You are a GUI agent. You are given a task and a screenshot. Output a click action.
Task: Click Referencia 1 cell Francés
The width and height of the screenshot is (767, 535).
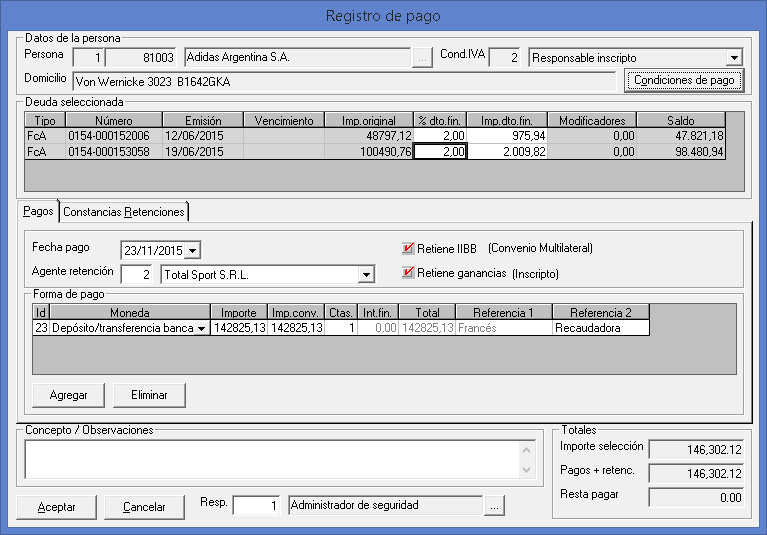504,328
